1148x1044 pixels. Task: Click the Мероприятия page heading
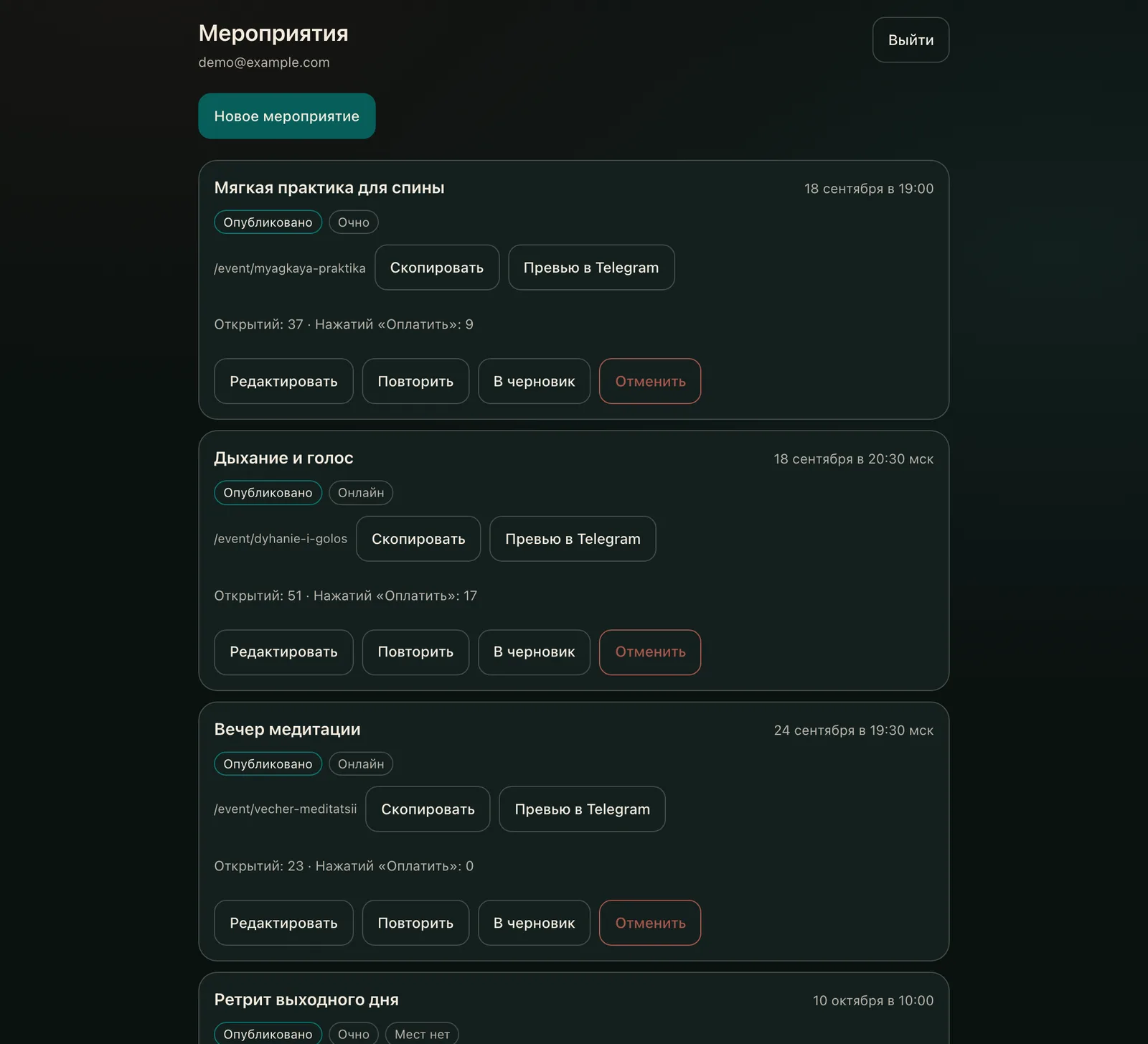pos(273,33)
